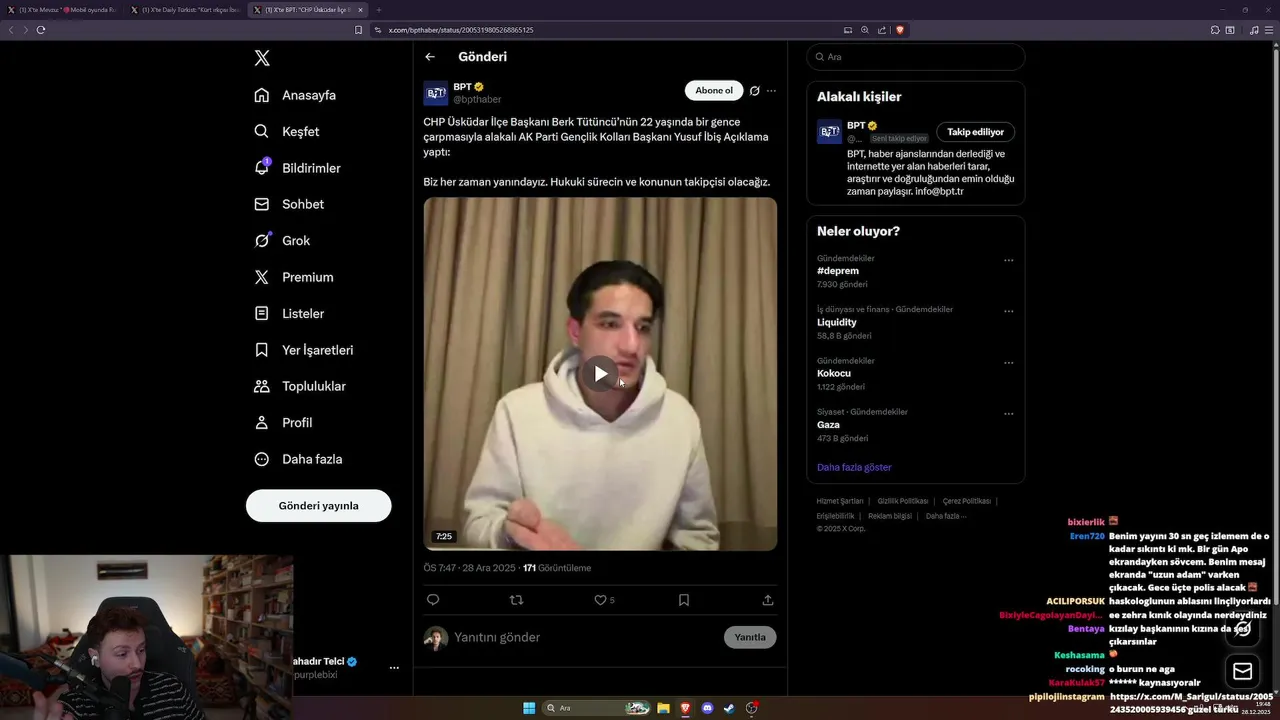Image resolution: width=1280 pixels, height=720 pixels.
Task: Open options for the Gaza trend
Action: (1008, 414)
